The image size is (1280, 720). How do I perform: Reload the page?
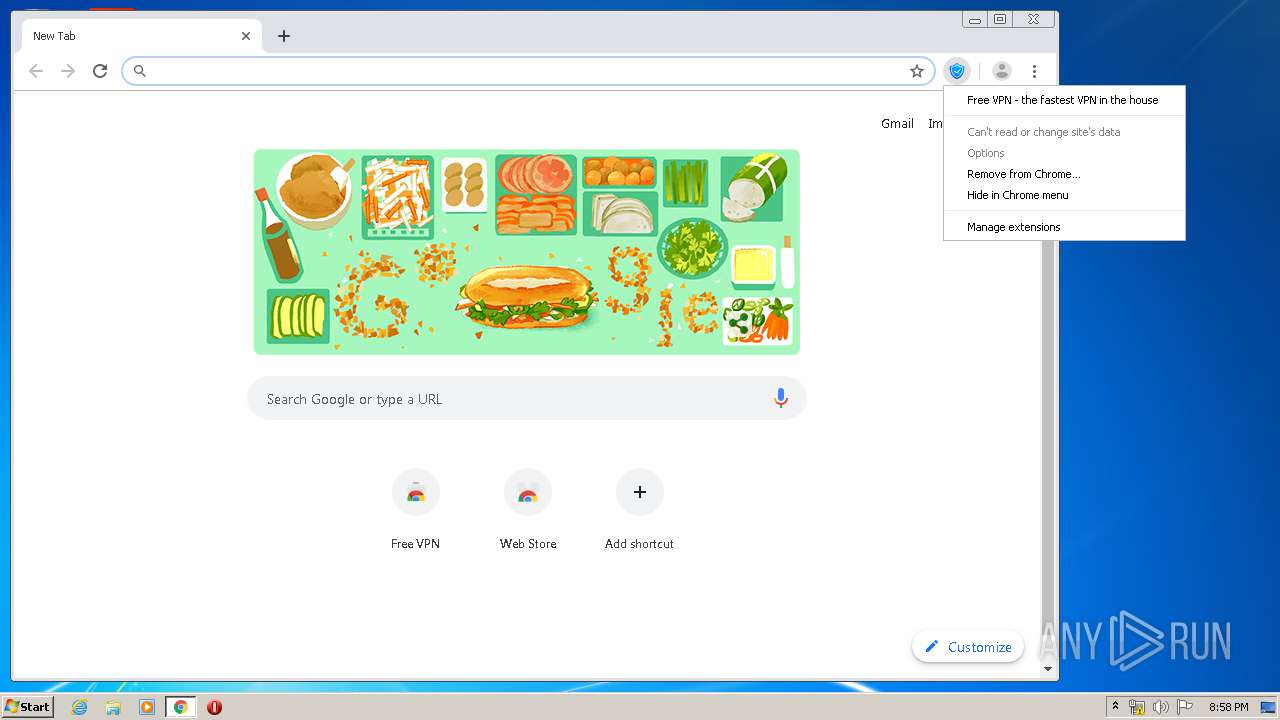click(100, 71)
